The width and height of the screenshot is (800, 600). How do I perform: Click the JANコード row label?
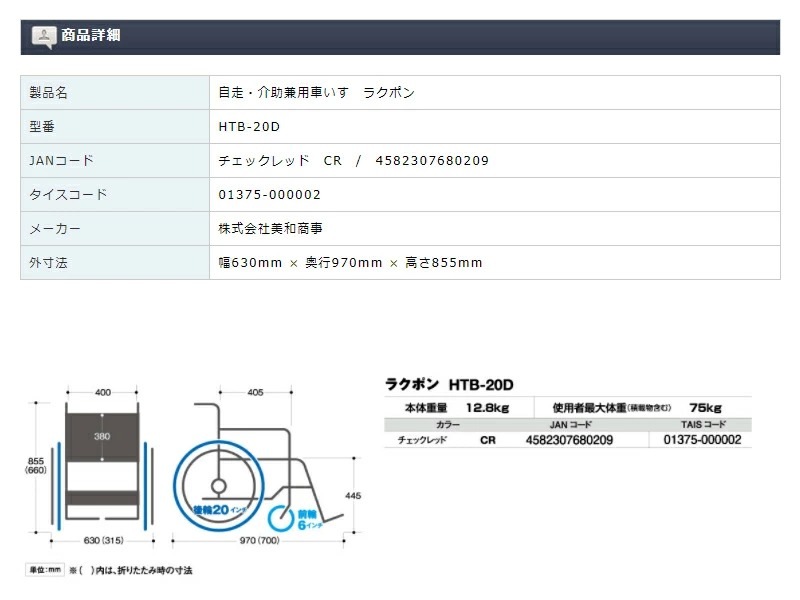pos(61,161)
